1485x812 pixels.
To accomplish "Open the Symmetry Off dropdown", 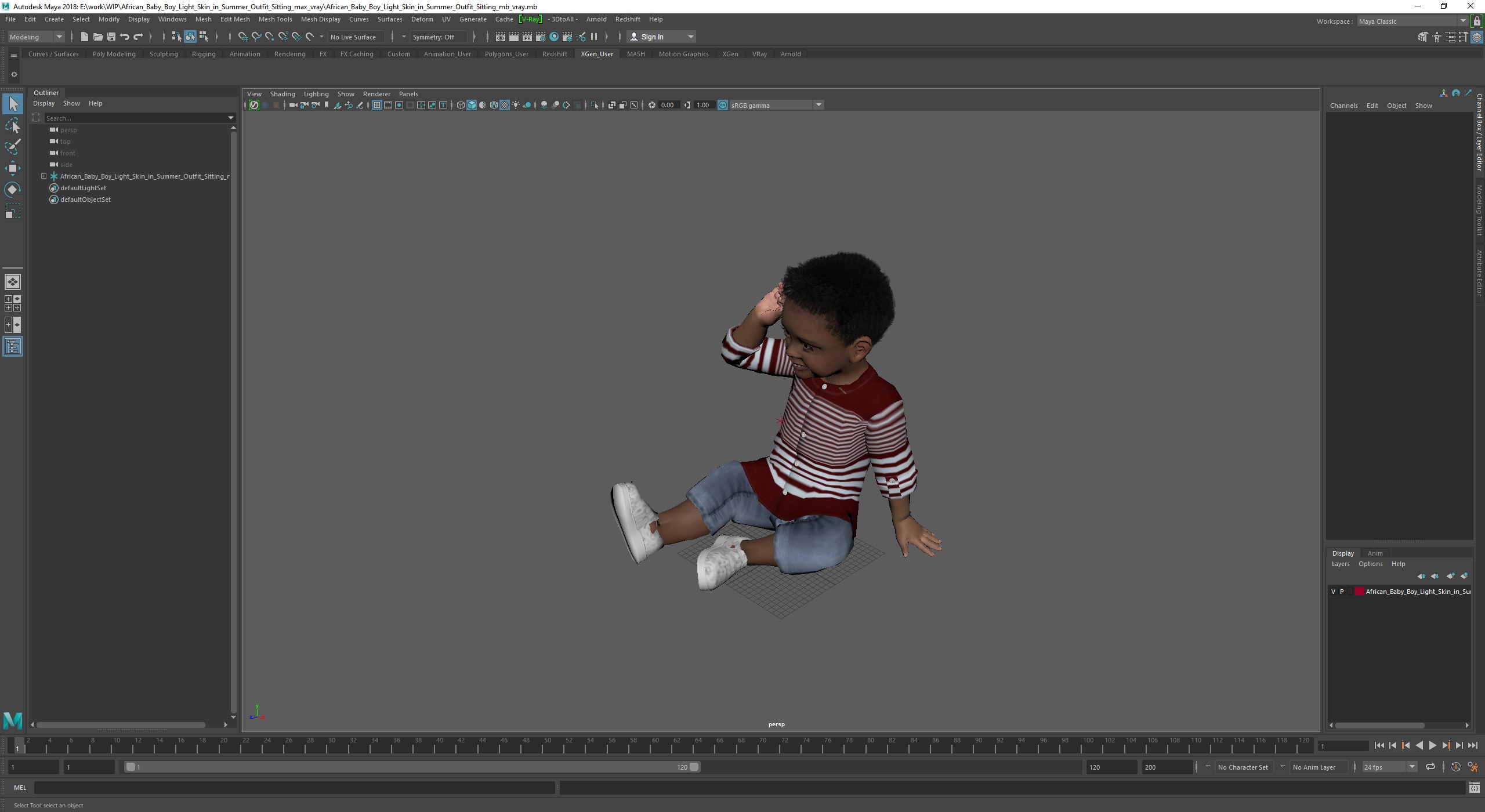I will tap(438, 37).
